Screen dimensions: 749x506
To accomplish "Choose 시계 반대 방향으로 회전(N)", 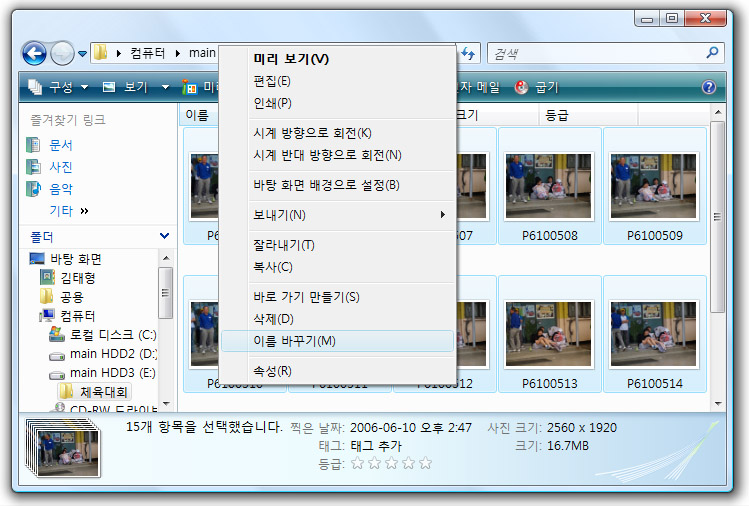I will pos(337,155).
